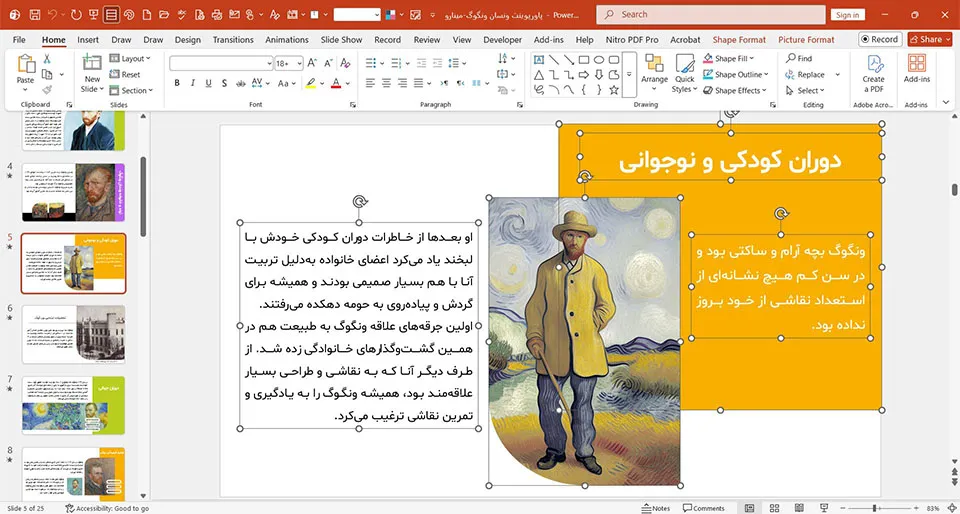Open the Select dropdown in the Editing group
The image size is (960, 514).
pyautogui.click(x=805, y=91)
